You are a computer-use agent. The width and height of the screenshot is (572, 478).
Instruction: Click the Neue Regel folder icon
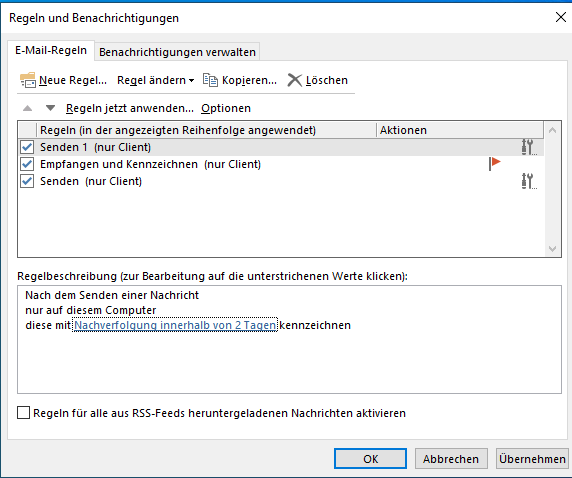(28, 80)
